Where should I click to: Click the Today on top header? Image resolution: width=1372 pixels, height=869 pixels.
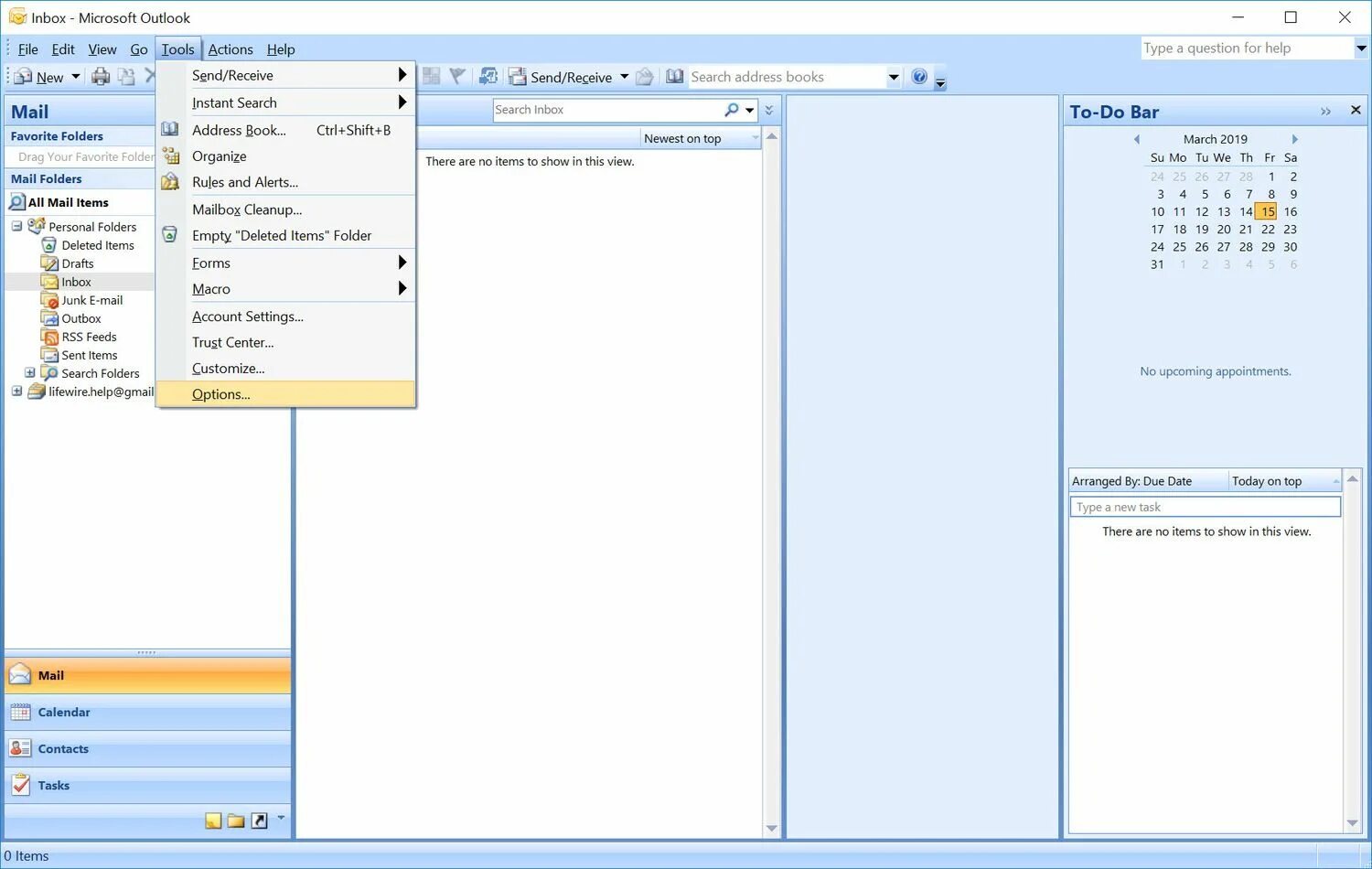[1284, 481]
